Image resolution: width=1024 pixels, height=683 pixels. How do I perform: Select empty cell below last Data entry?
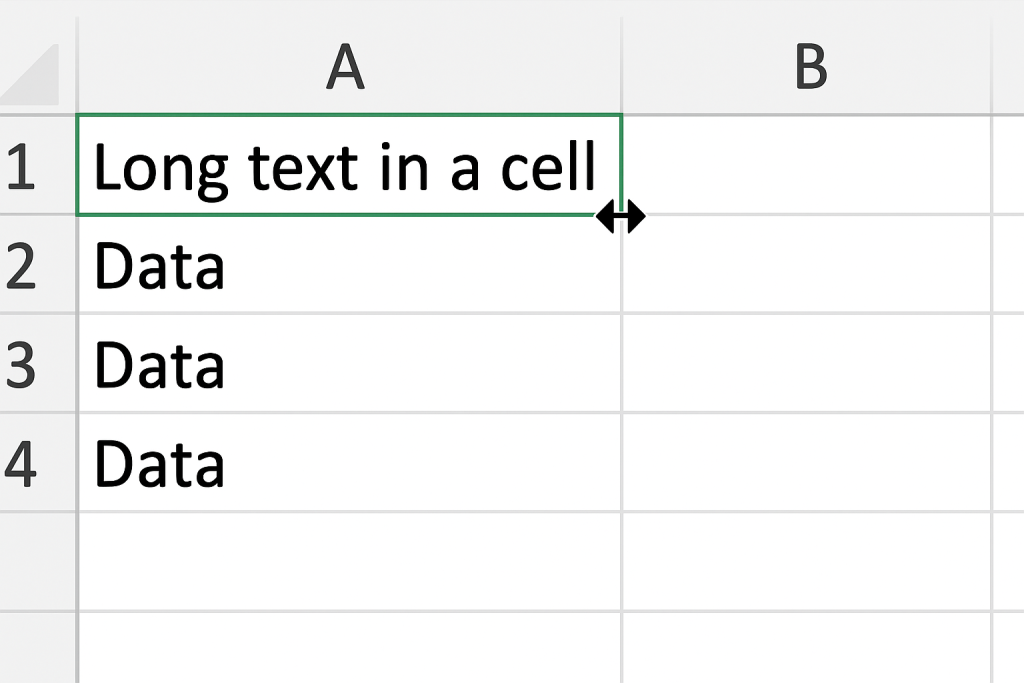point(347,561)
